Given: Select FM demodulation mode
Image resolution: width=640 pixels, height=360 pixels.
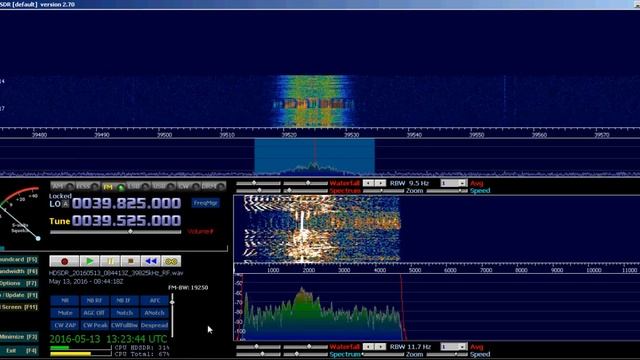Looking at the screenshot, I should (113, 187).
